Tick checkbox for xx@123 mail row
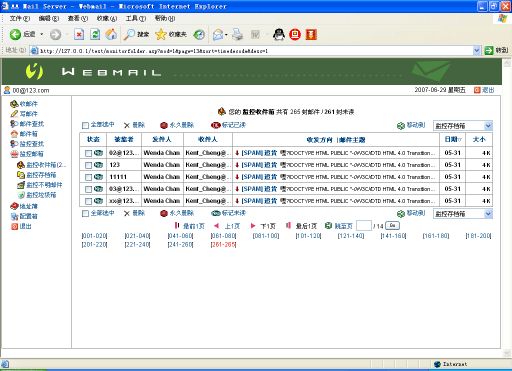512x371 pixels. (88, 201)
